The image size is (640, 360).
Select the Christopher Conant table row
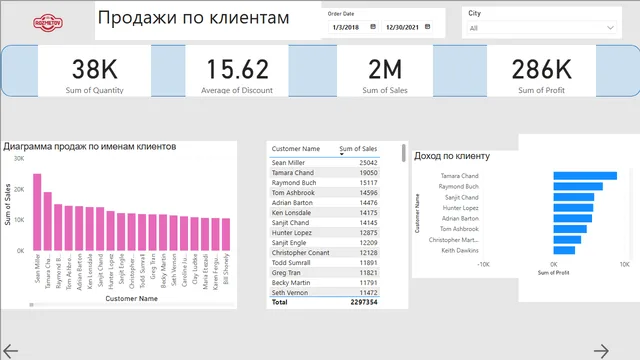pos(324,253)
